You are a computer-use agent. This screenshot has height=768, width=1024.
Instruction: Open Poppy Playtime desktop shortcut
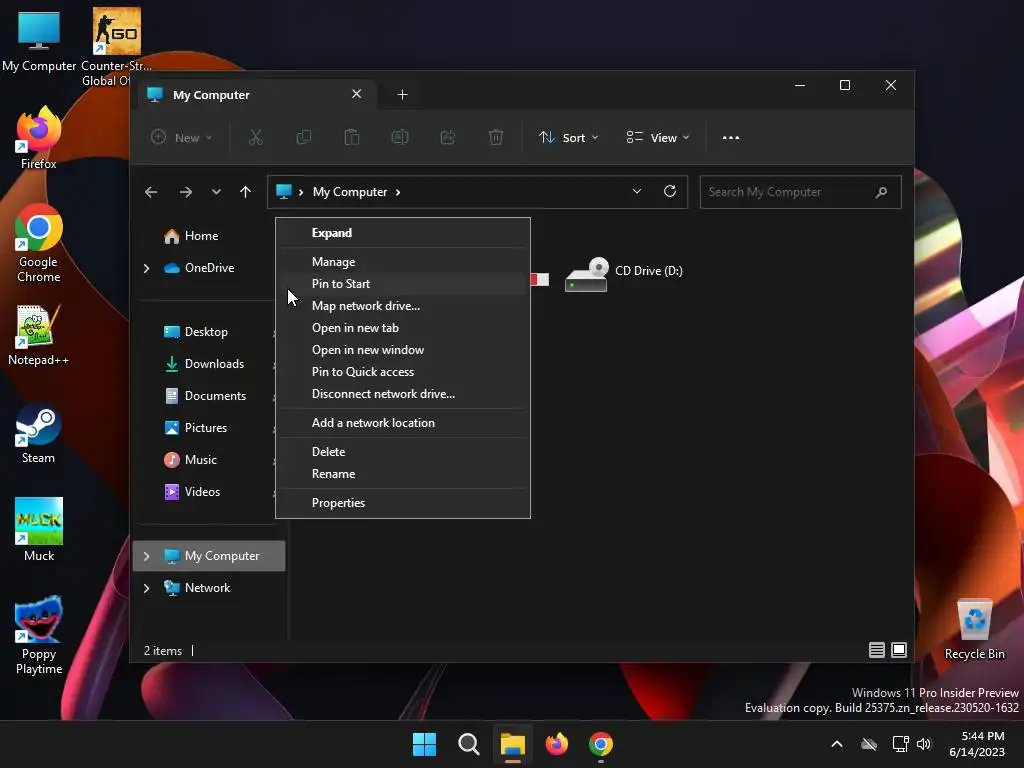[39, 635]
